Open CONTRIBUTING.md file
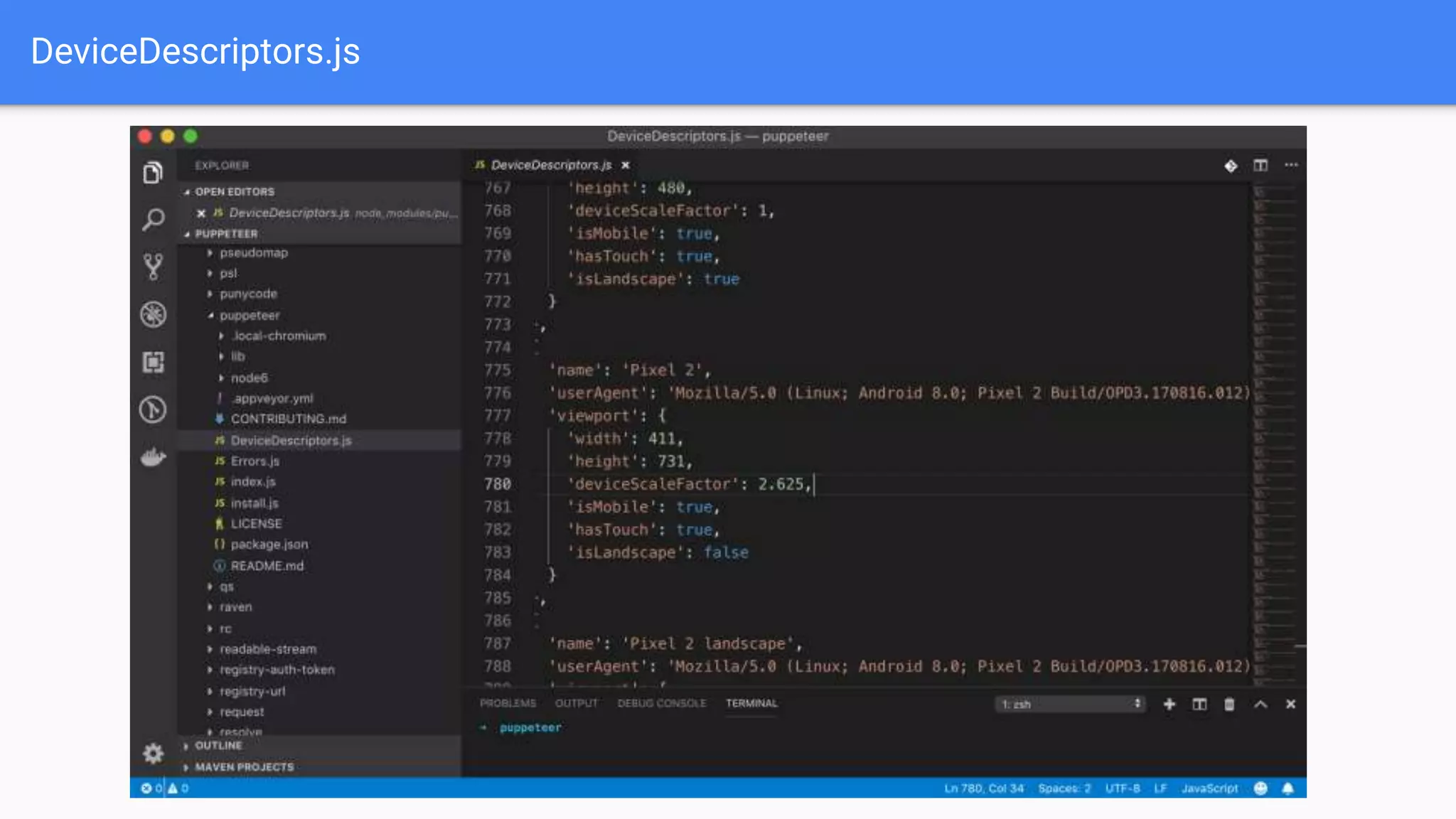Viewport: 1456px width, 819px height. [x=288, y=419]
